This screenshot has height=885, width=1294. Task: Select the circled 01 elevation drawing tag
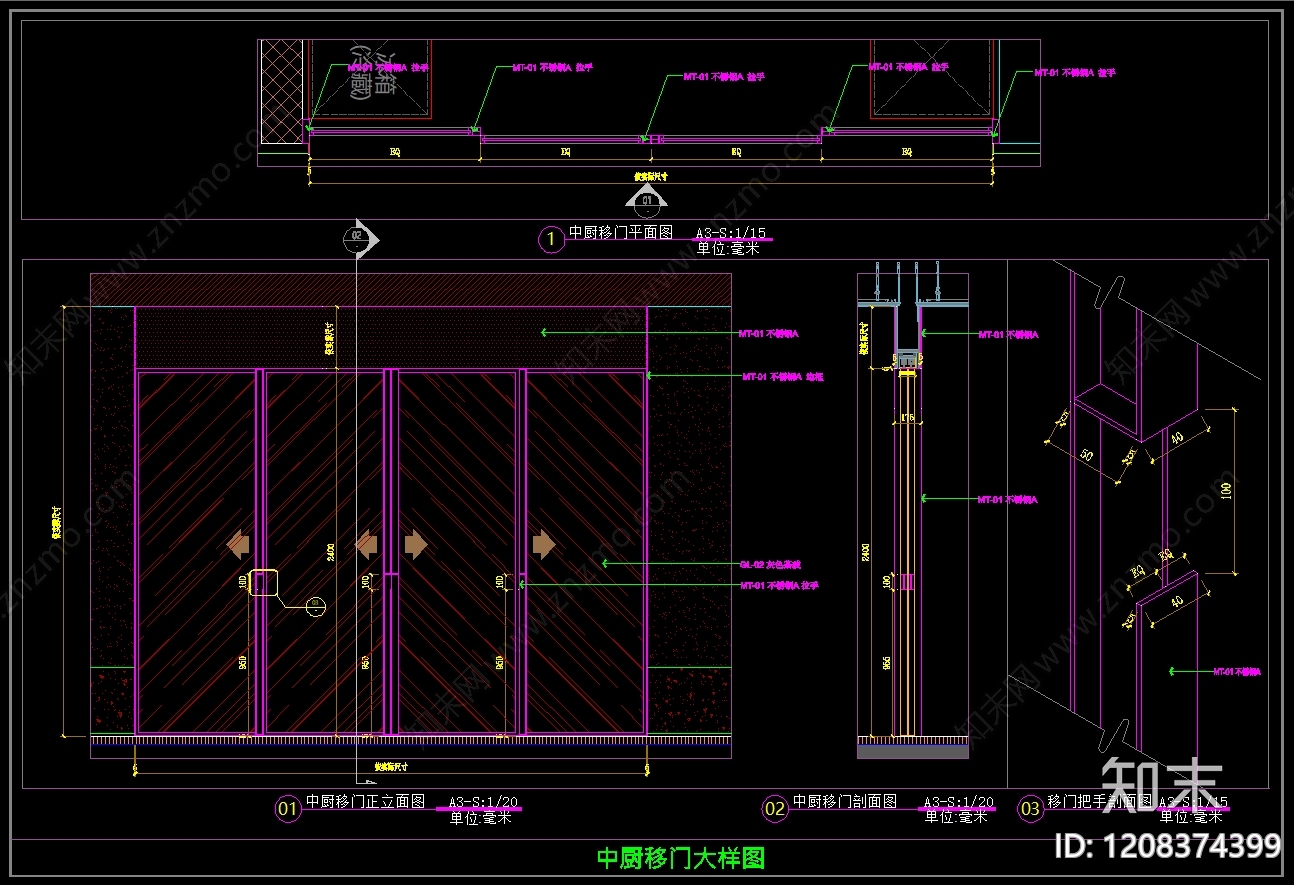point(287,808)
